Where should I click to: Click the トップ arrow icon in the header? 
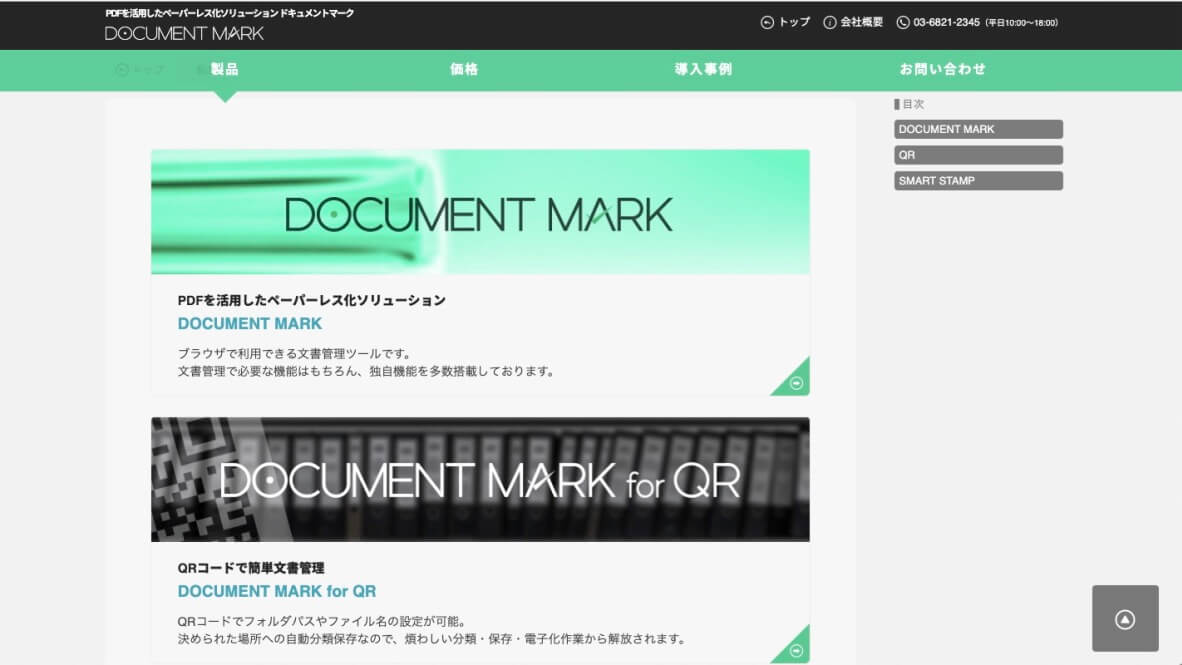pyautogui.click(x=766, y=21)
